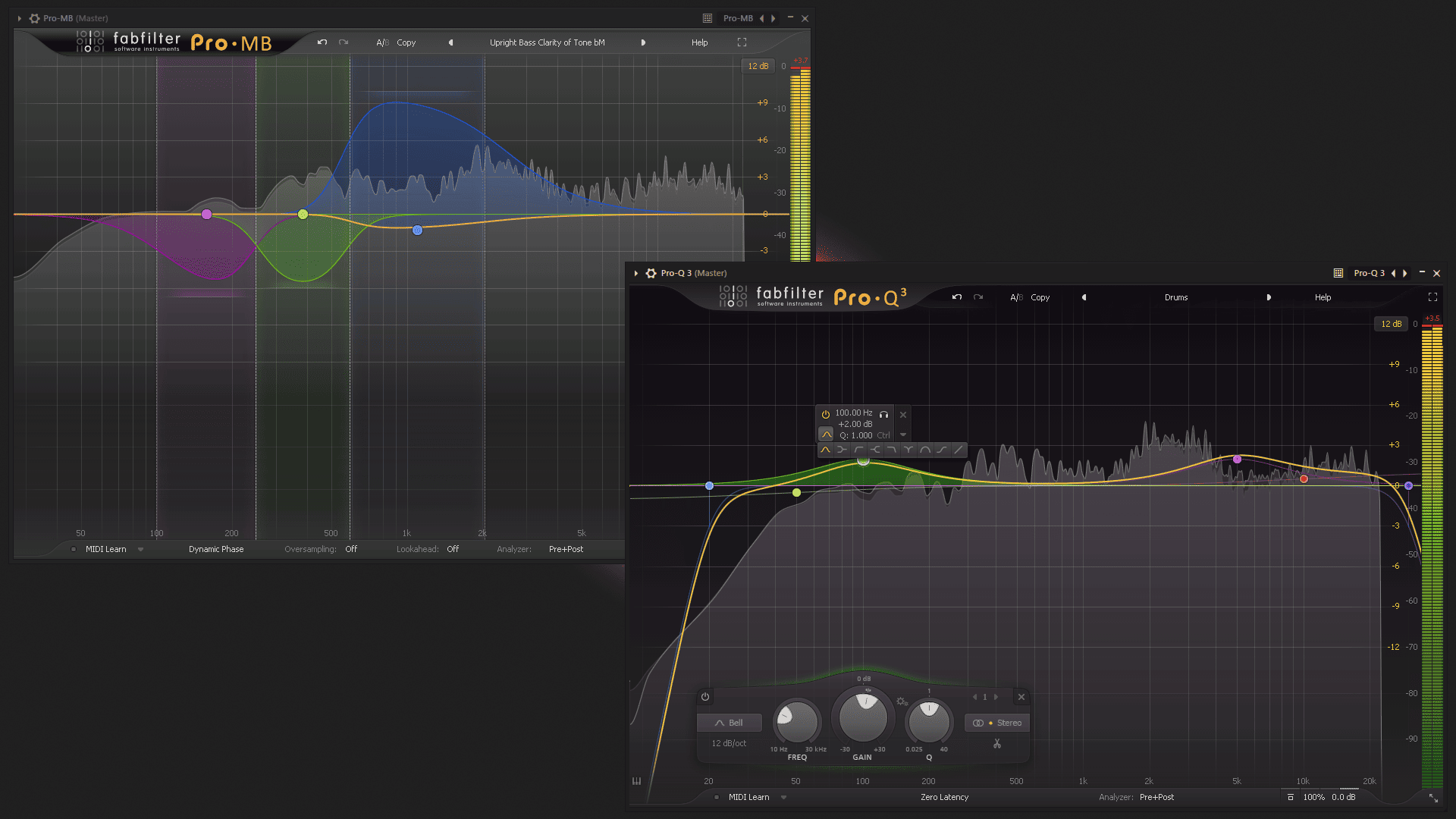Enable MIDI Learn indicator in Pro-MB
Screen dimensions: 1456x819
[74, 549]
